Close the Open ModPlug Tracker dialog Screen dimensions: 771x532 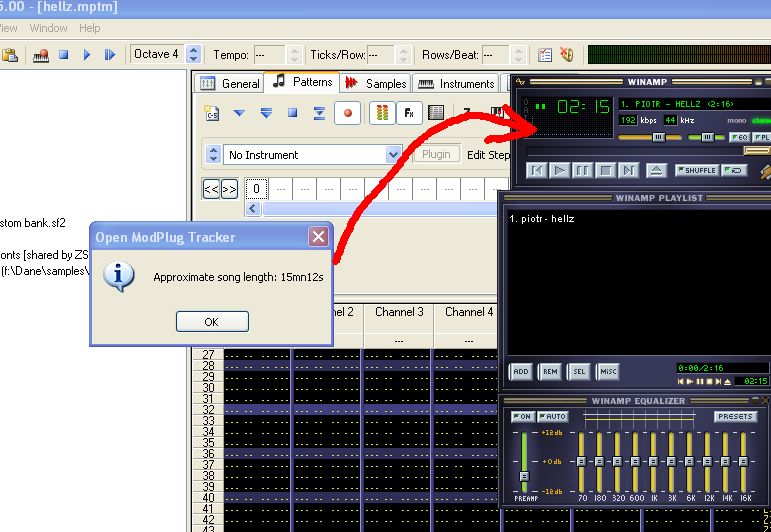318,237
